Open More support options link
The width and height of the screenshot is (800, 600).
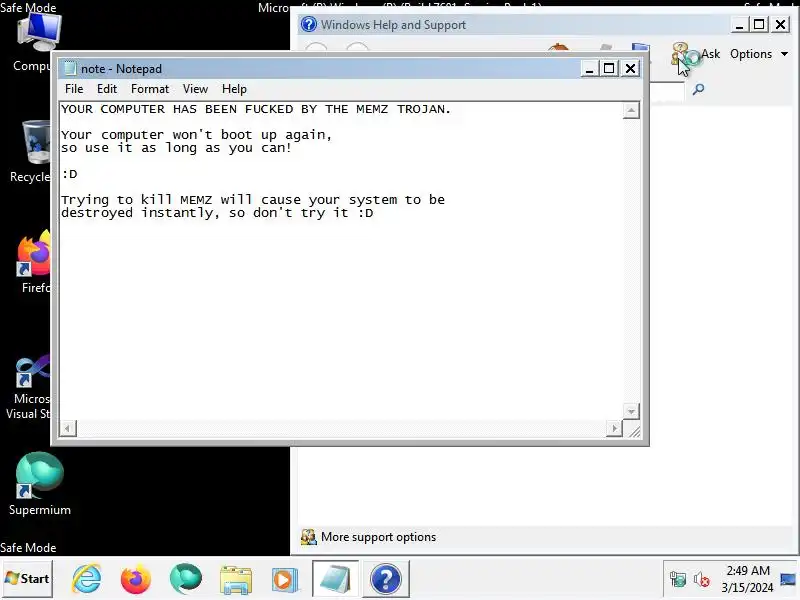[378, 537]
